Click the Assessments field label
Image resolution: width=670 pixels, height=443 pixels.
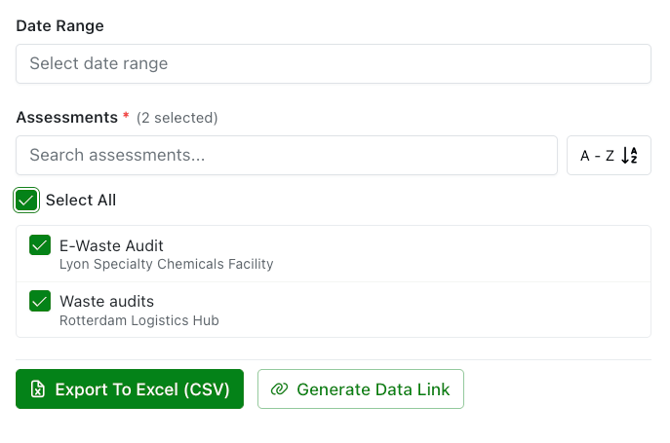pyautogui.click(x=67, y=117)
